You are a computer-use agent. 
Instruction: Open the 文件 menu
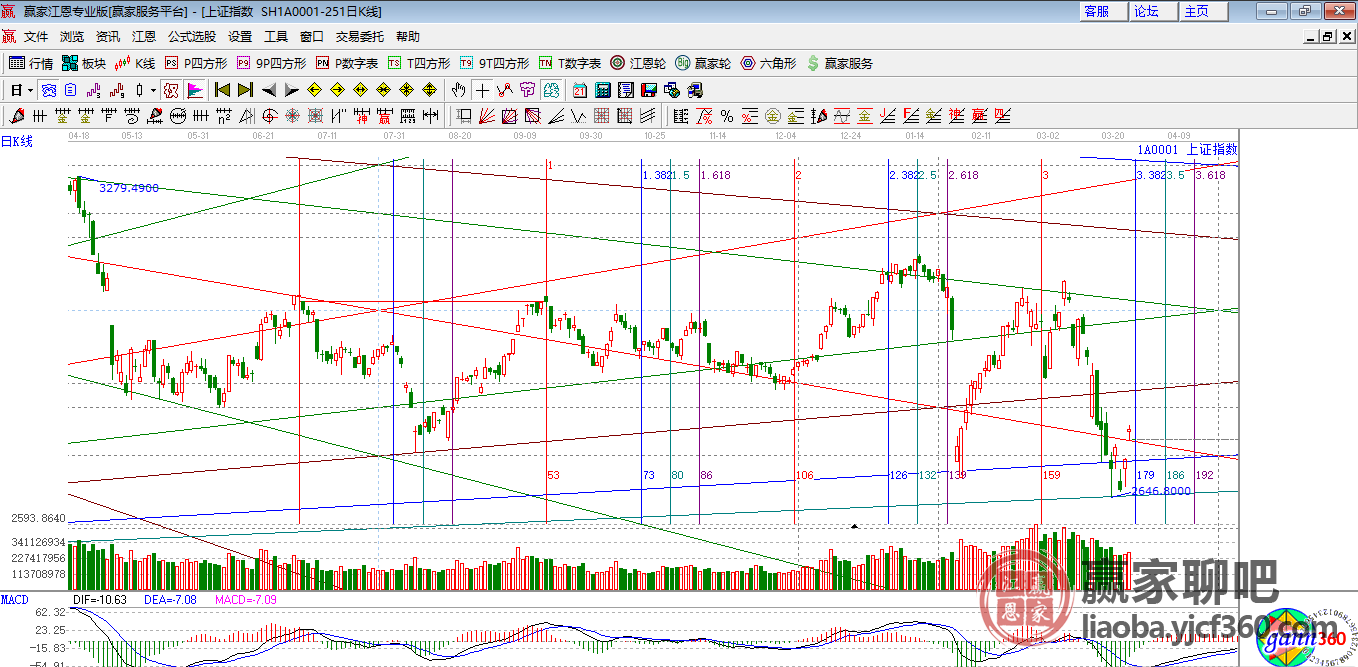pos(36,37)
